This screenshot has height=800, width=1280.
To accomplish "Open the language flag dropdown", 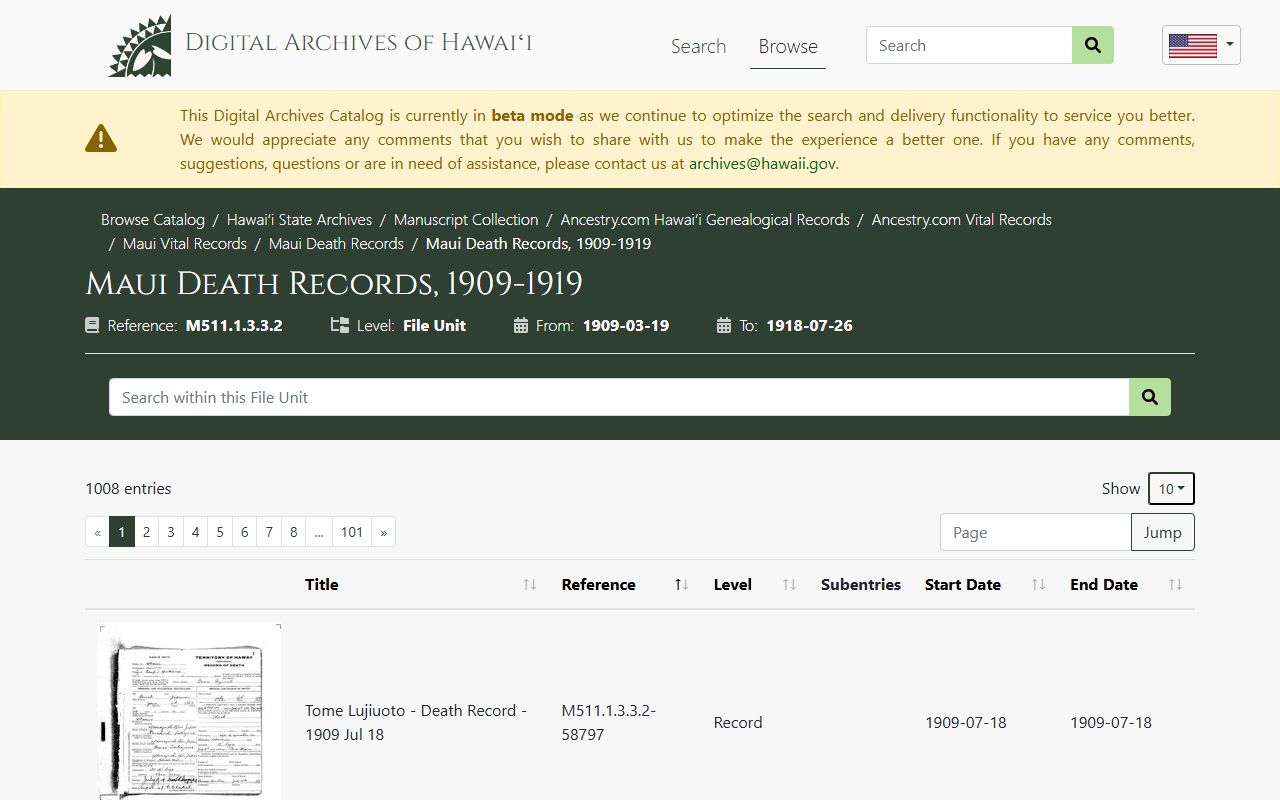I will 1201,45.
